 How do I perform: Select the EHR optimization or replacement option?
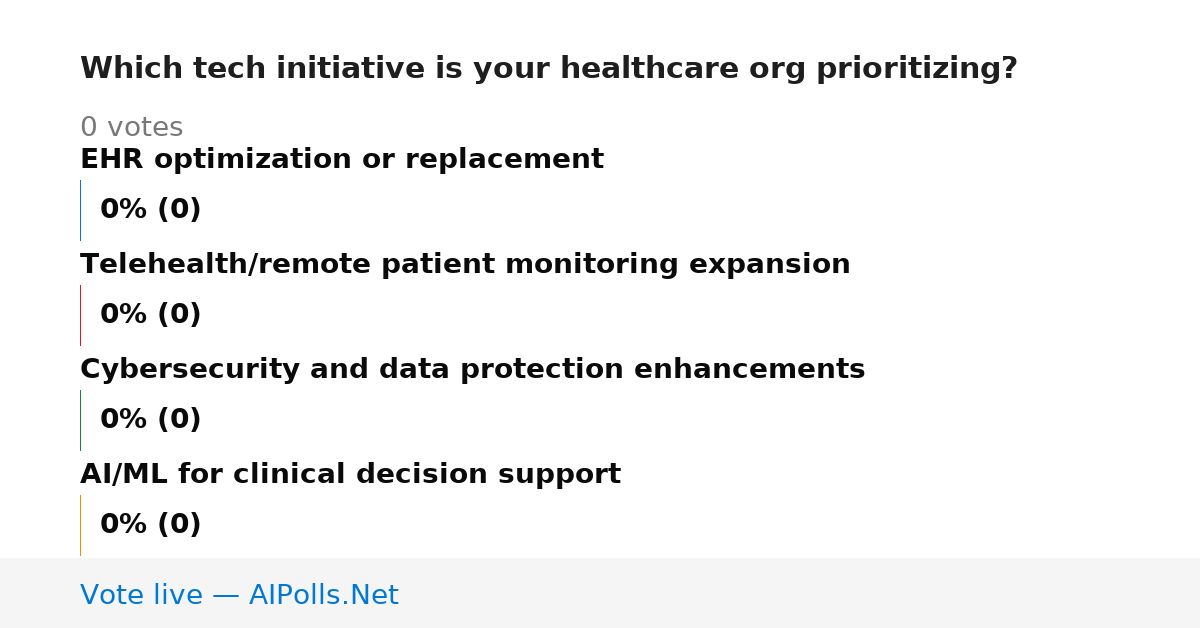342,160
